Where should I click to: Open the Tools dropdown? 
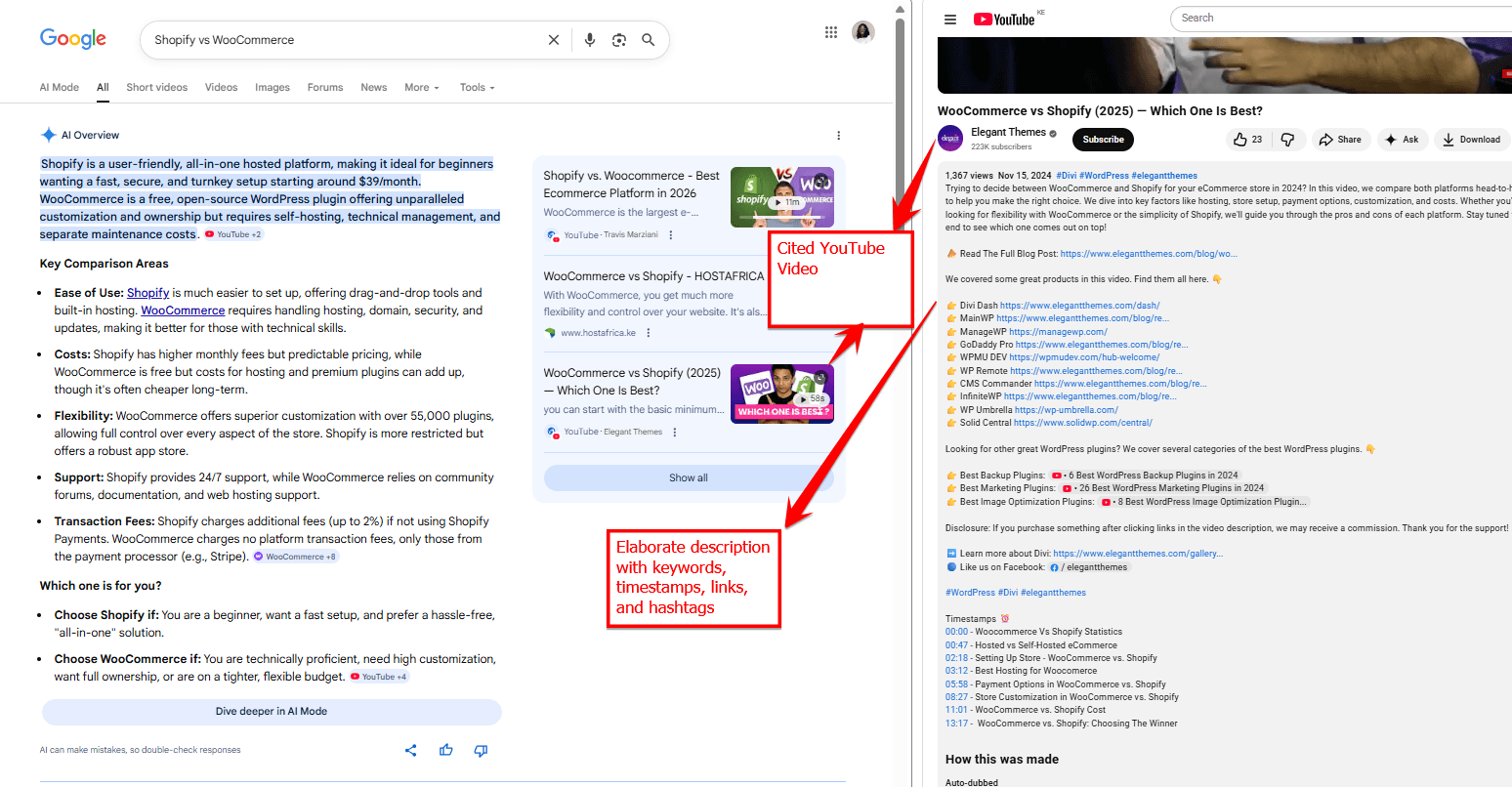click(476, 87)
